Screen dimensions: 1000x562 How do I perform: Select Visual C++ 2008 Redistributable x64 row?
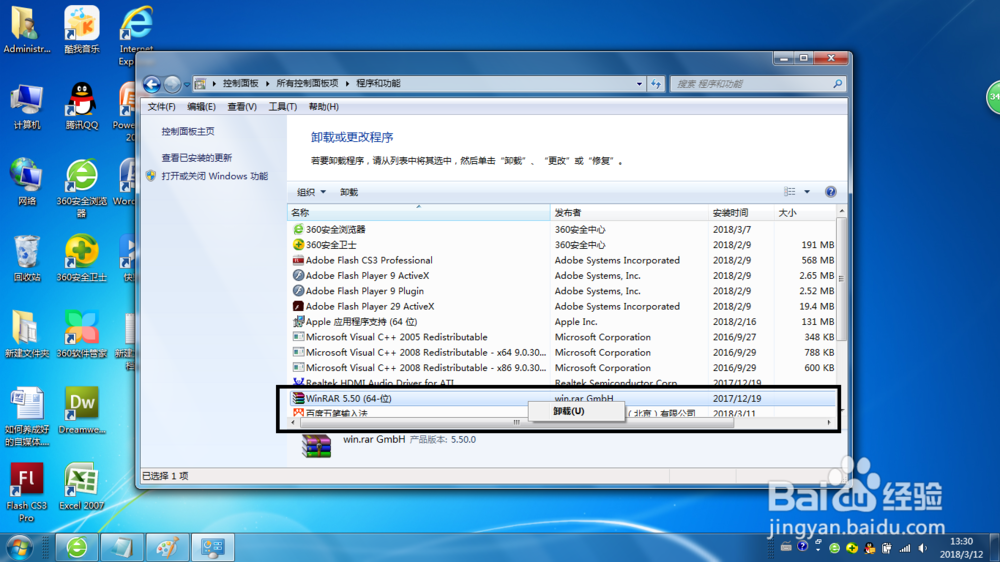tap(562, 352)
